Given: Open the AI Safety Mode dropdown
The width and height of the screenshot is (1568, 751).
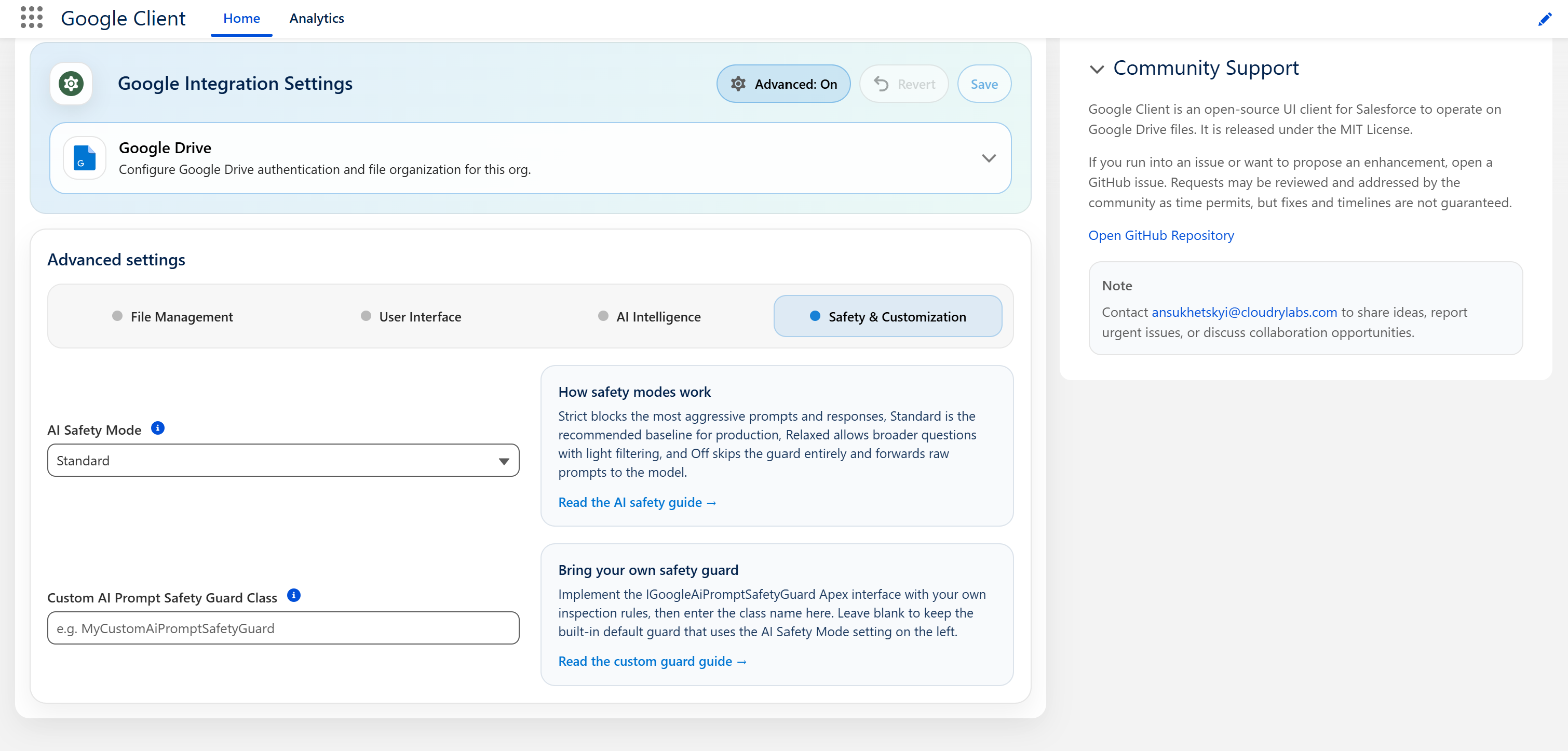Looking at the screenshot, I should 283,461.
